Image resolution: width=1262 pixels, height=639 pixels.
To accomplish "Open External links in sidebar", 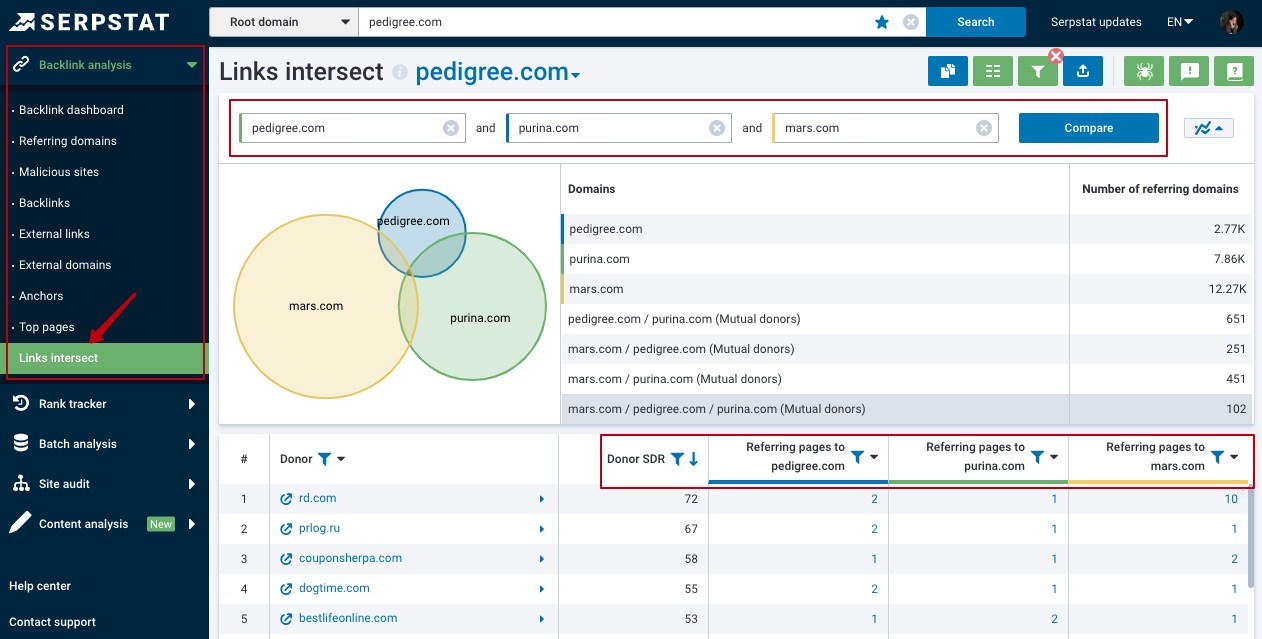I will pyautogui.click(x=54, y=234).
